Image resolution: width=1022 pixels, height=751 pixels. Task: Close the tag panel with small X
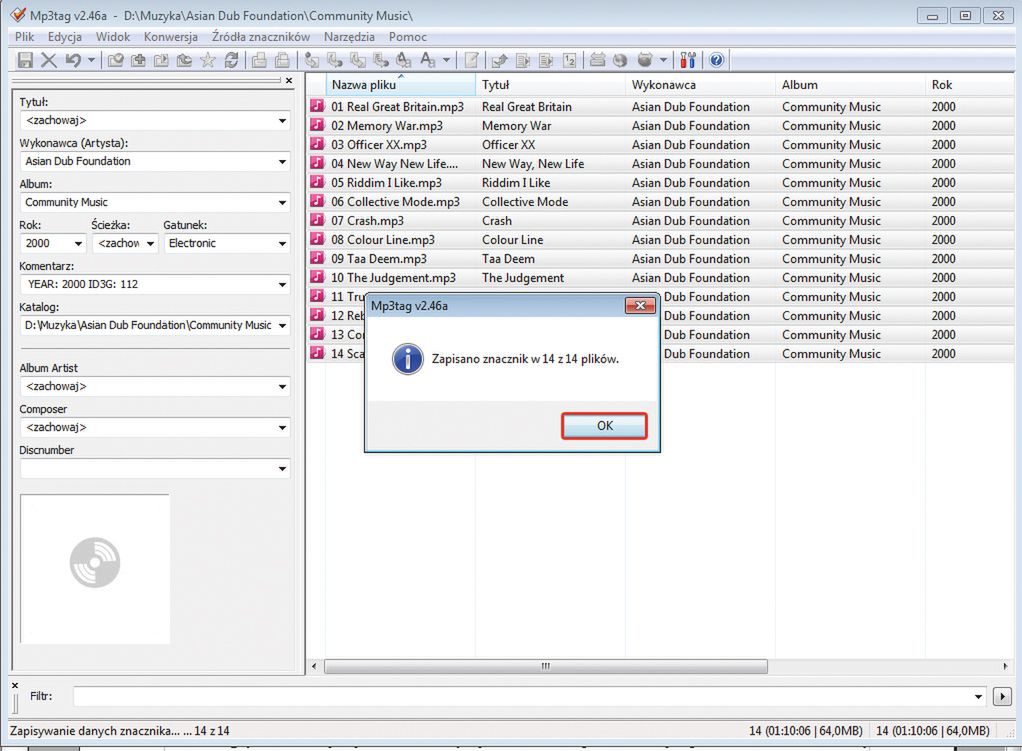click(x=289, y=80)
